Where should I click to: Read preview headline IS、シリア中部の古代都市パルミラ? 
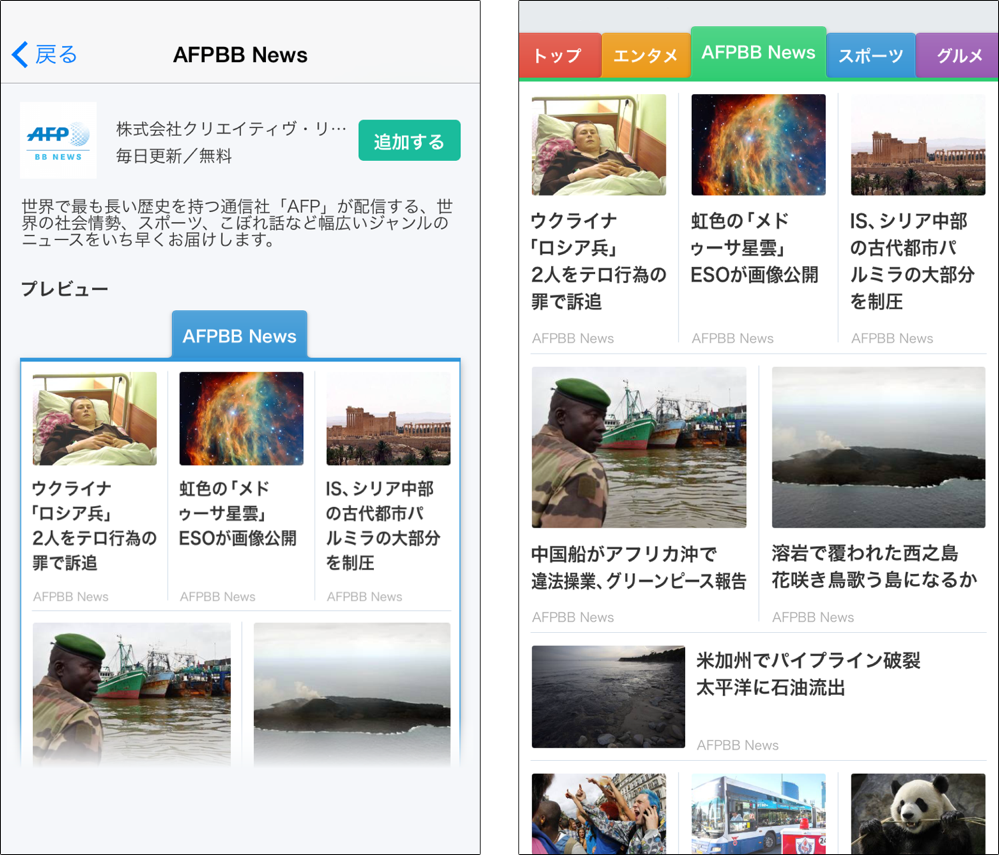coord(383,525)
